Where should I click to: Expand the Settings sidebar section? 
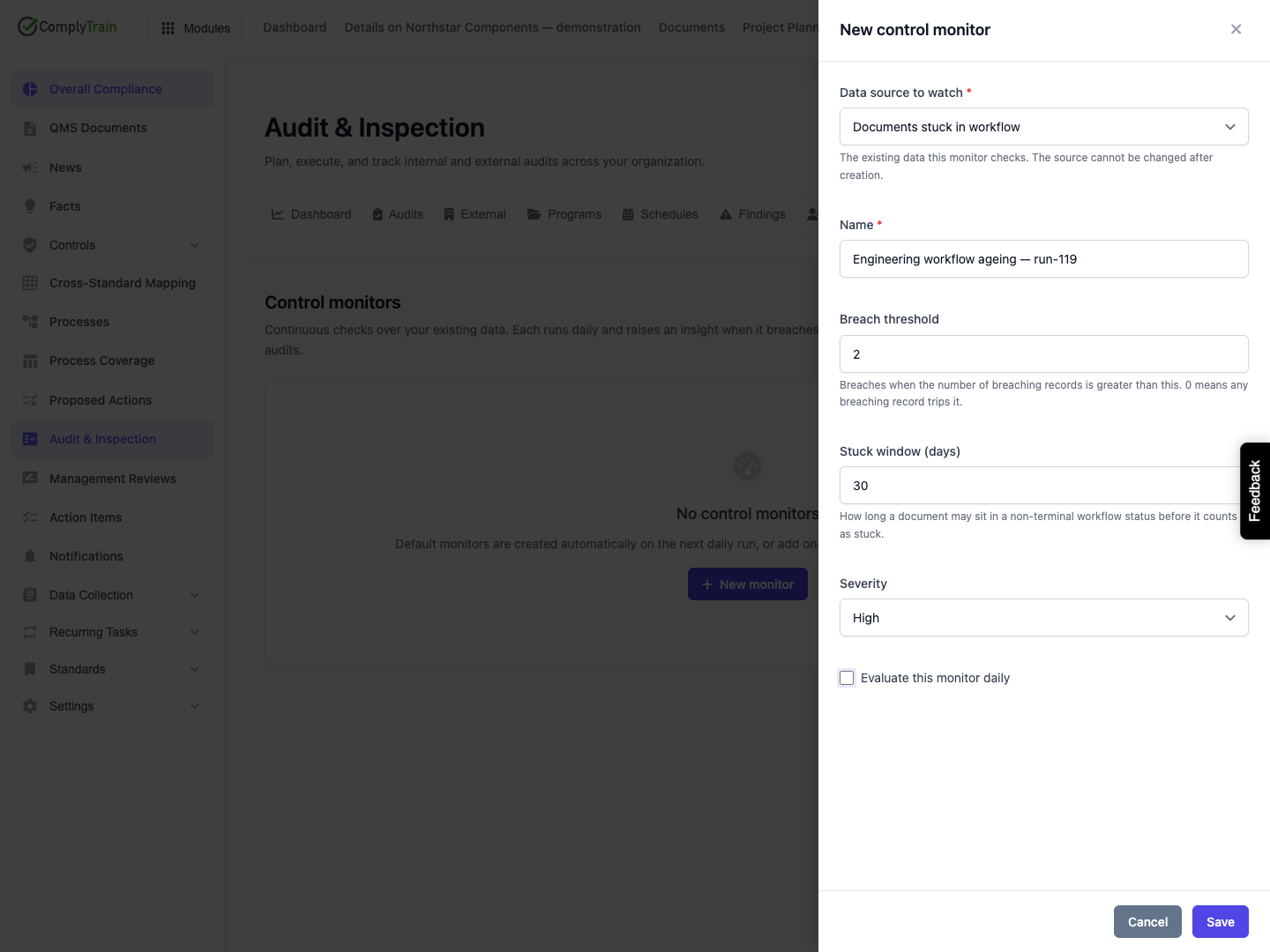[195, 706]
